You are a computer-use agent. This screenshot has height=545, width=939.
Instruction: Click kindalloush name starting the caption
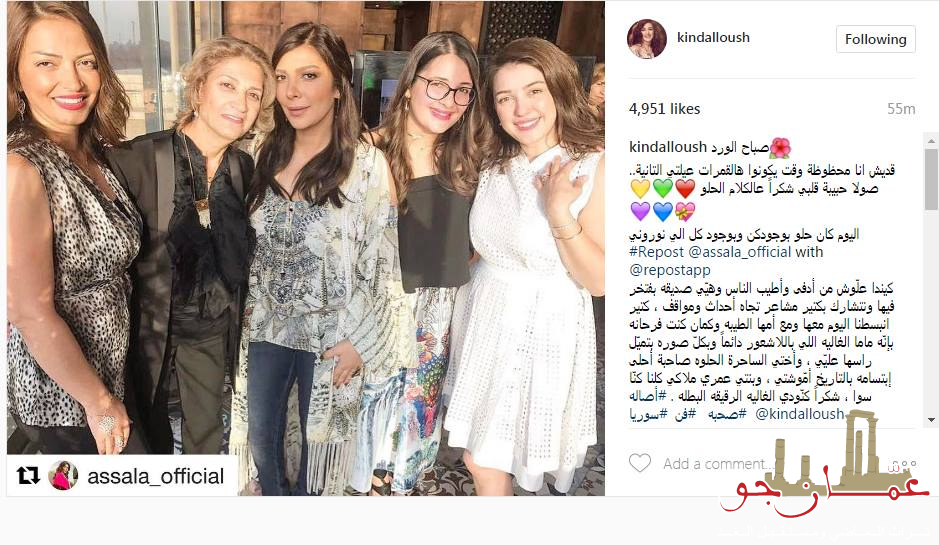click(x=668, y=147)
